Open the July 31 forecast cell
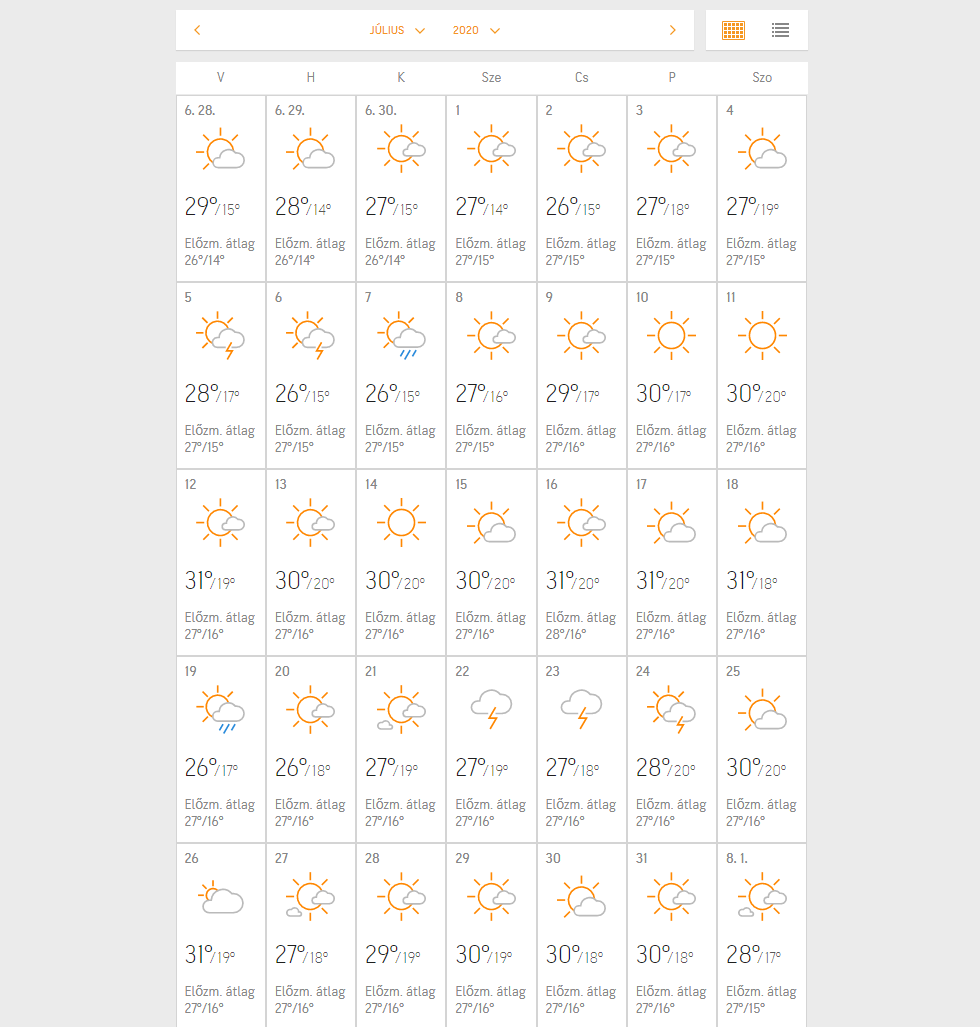 (672, 935)
